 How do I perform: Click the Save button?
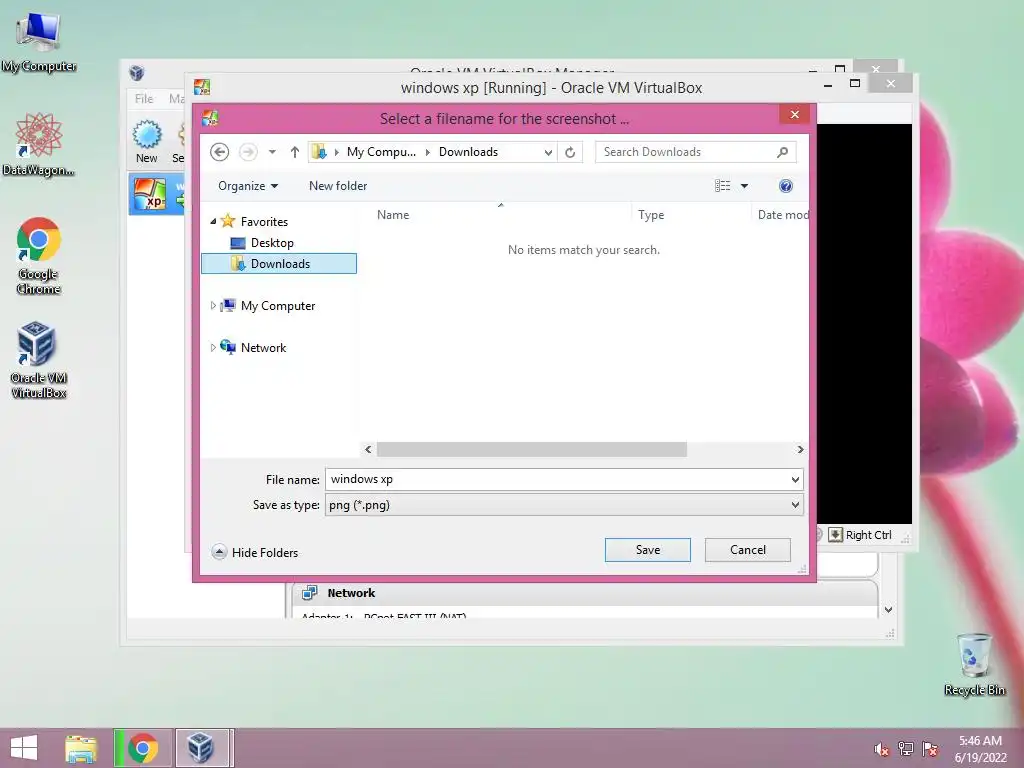pyautogui.click(x=647, y=550)
